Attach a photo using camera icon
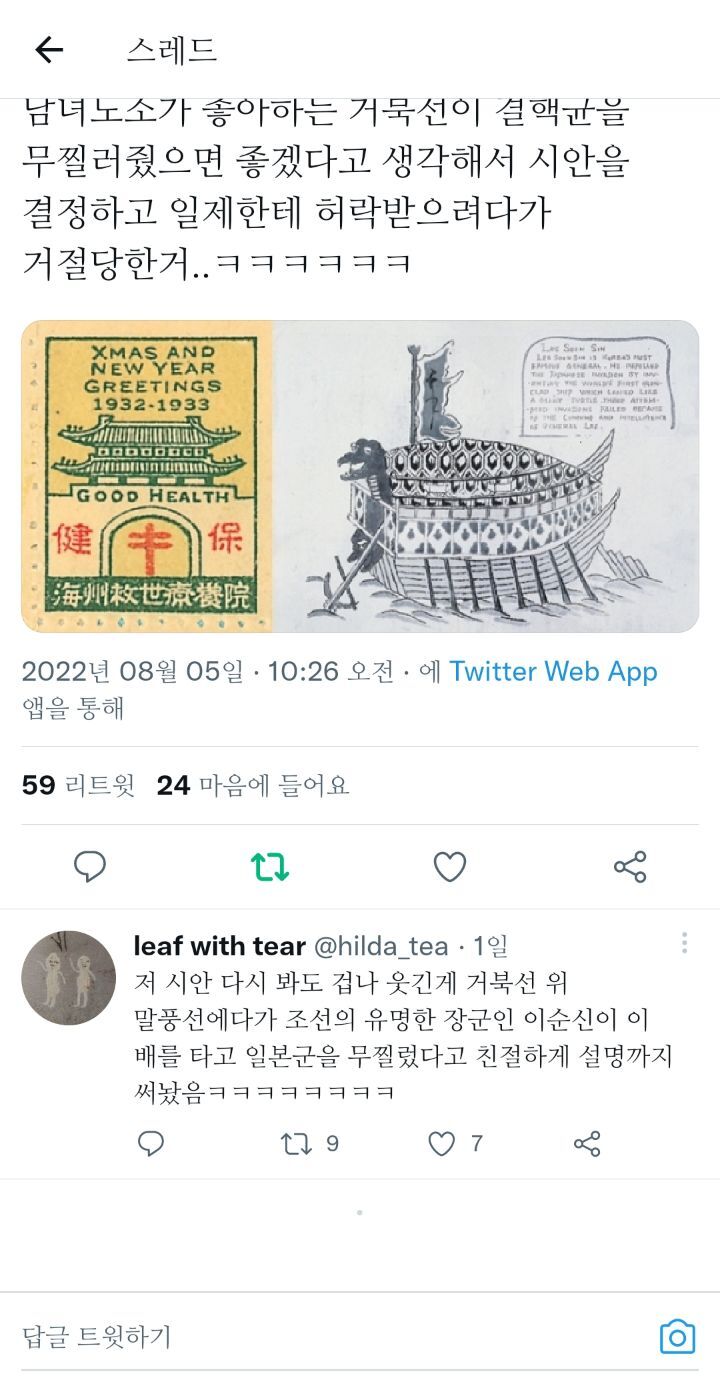Viewport: 720px width, 1380px height. click(677, 1337)
